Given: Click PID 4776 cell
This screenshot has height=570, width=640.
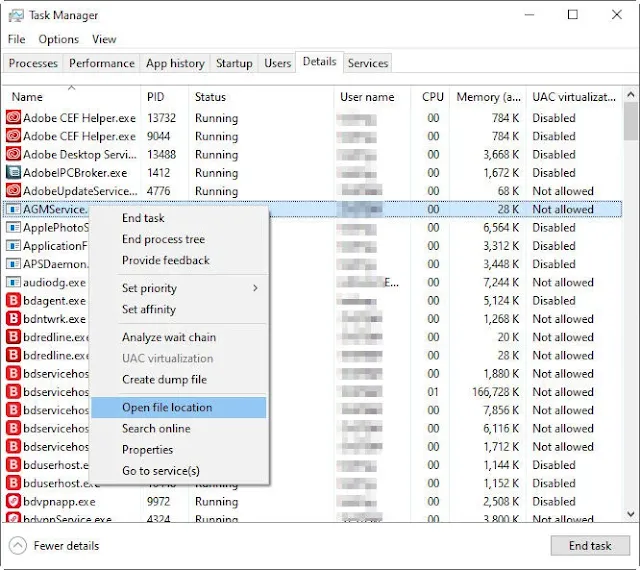Looking at the screenshot, I should [158, 191].
